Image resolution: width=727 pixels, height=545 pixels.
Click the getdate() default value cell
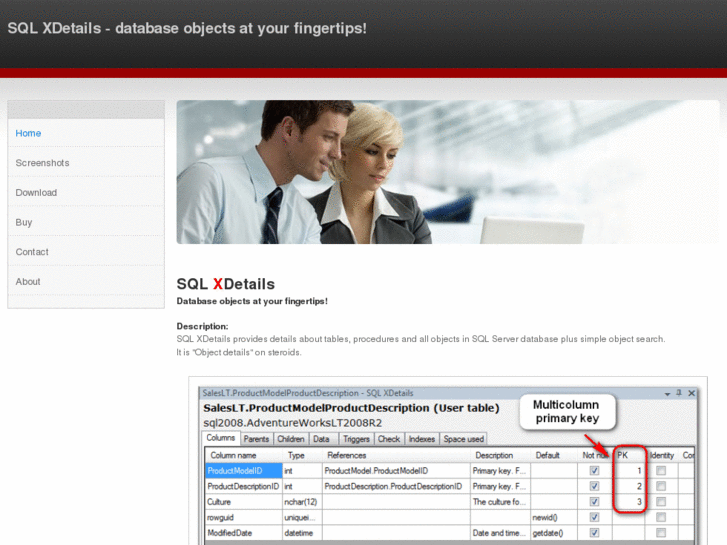[x=554, y=533]
